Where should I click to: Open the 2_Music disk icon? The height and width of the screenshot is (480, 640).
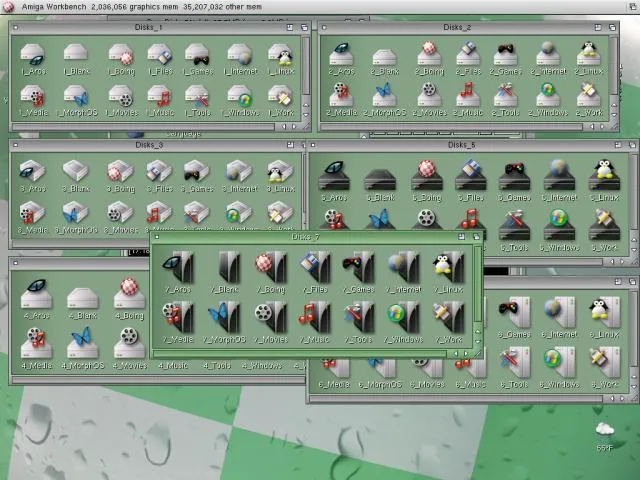(468, 95)
